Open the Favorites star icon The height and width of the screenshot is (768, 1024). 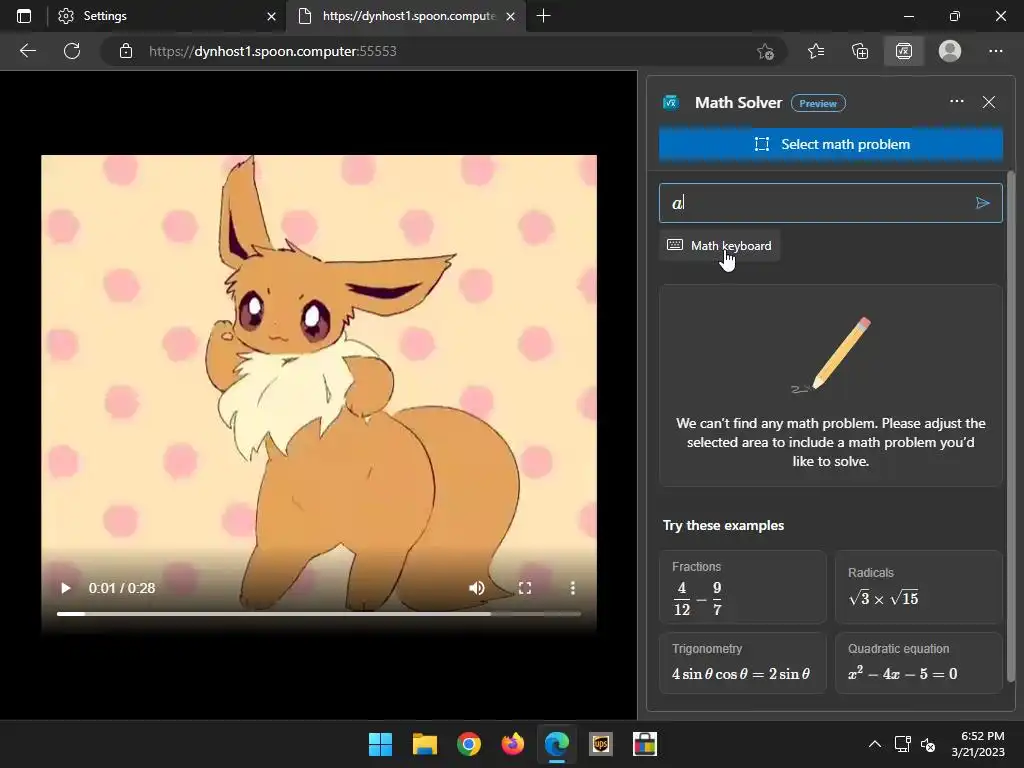tap(816, 51)
